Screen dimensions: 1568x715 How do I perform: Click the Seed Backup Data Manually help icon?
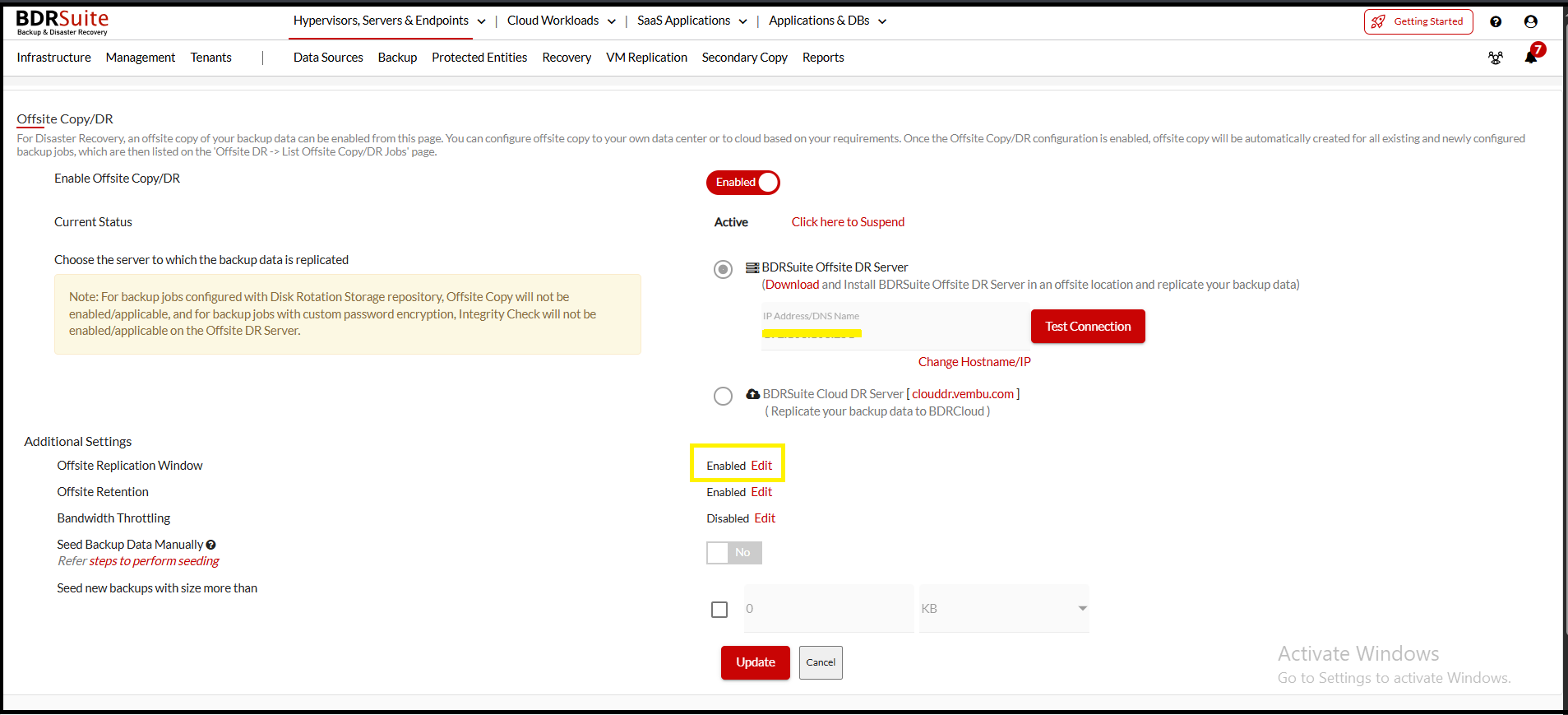(x=211, y=545)
